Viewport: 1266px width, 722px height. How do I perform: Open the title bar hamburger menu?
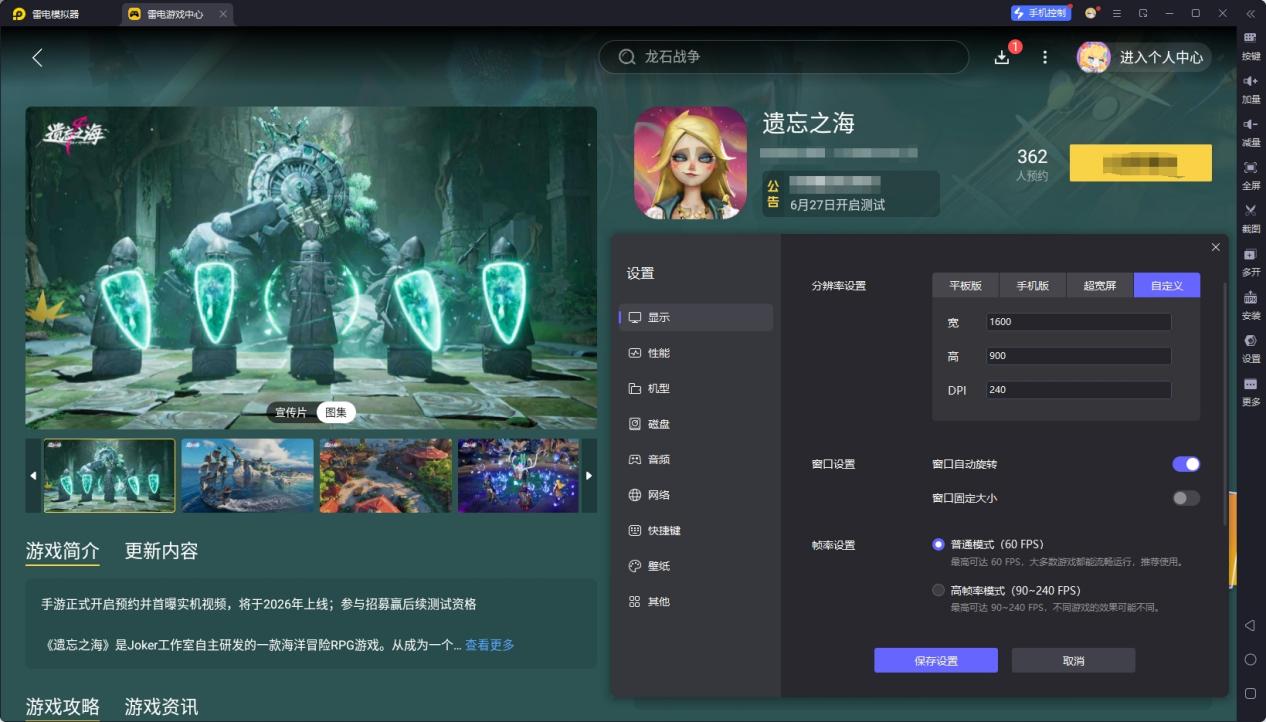click(x=1117, y=13)
